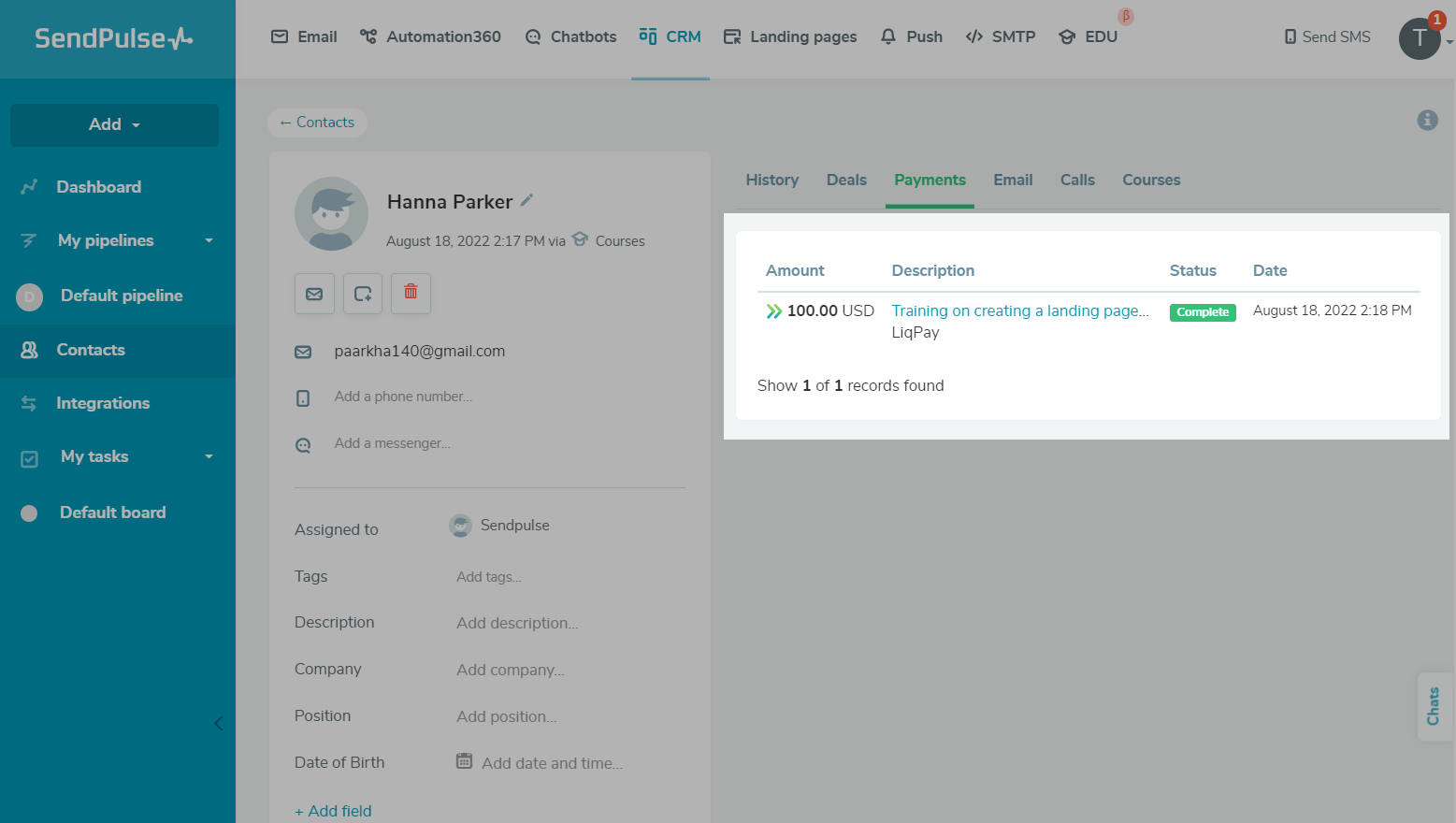
Task: Click the Add company field
Action: (x=511, y=670)
